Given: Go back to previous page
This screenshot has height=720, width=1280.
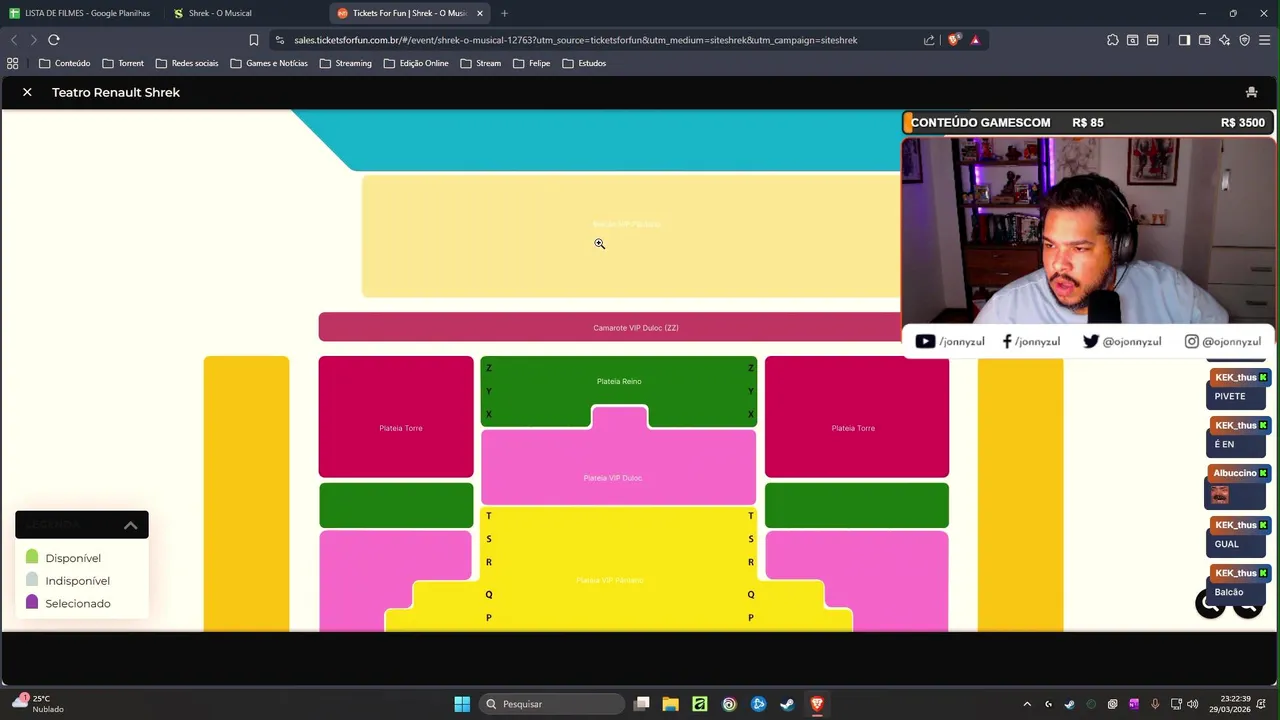Looking at the screenshot, I should tap(14, 40).
